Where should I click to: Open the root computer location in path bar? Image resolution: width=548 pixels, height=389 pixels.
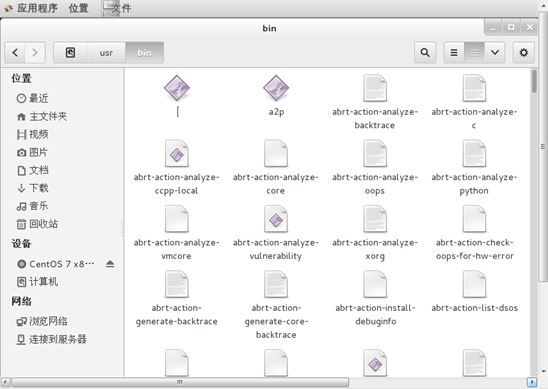[x=70, y=53]
